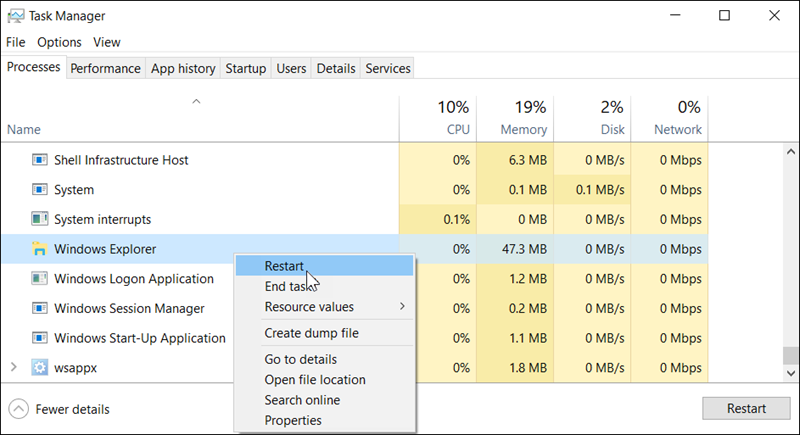The width and height of the screenshot is (800, 435).
Task: Select the System interrupts row name
Action: click(x=103, y=219)
